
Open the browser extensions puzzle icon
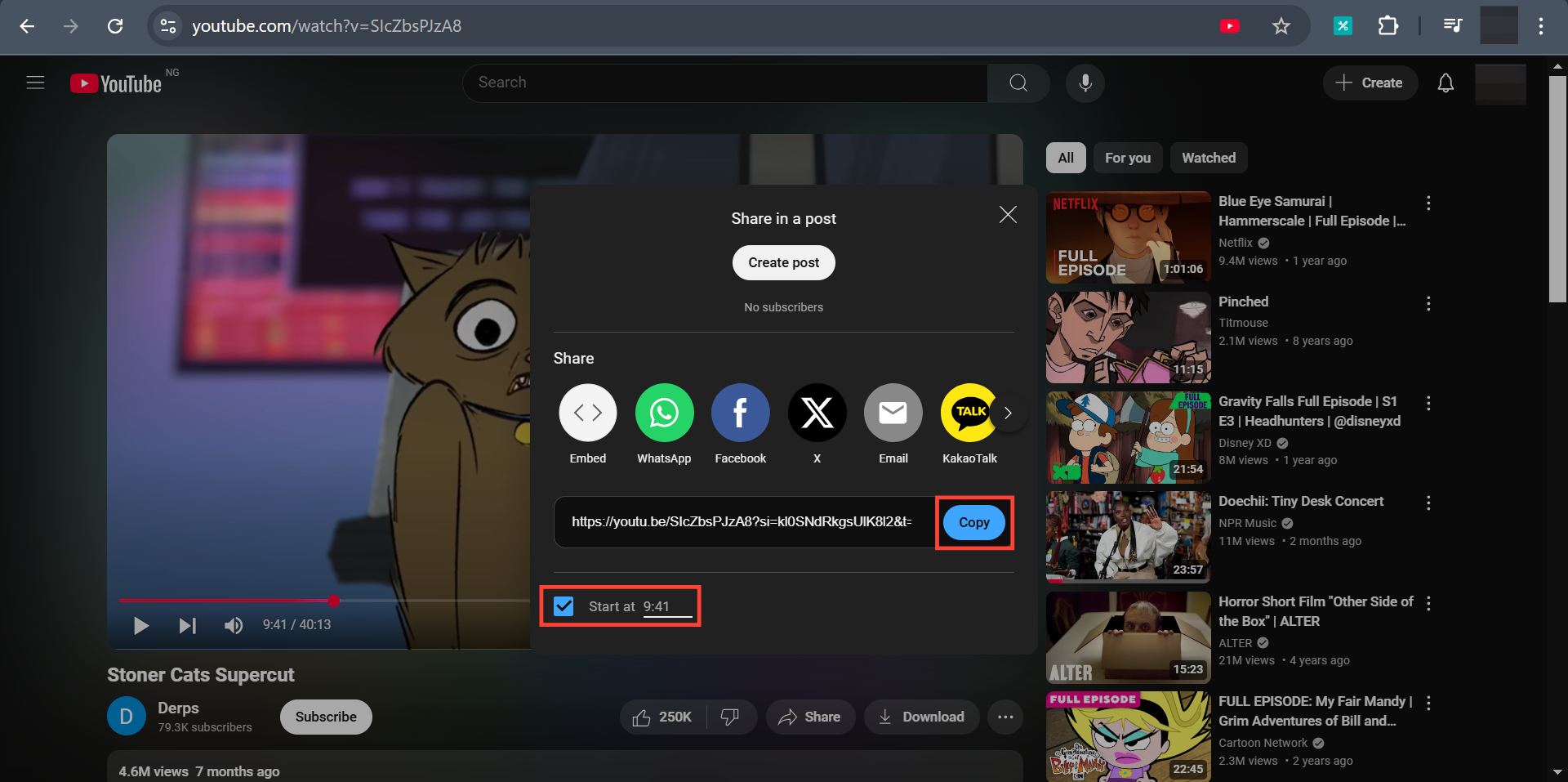(1388, 26)
